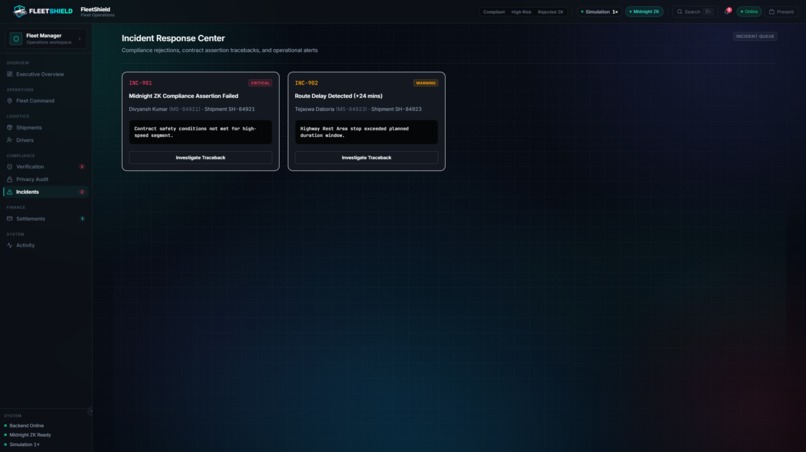Click the INC-901 incident ID

pos(140,83)
